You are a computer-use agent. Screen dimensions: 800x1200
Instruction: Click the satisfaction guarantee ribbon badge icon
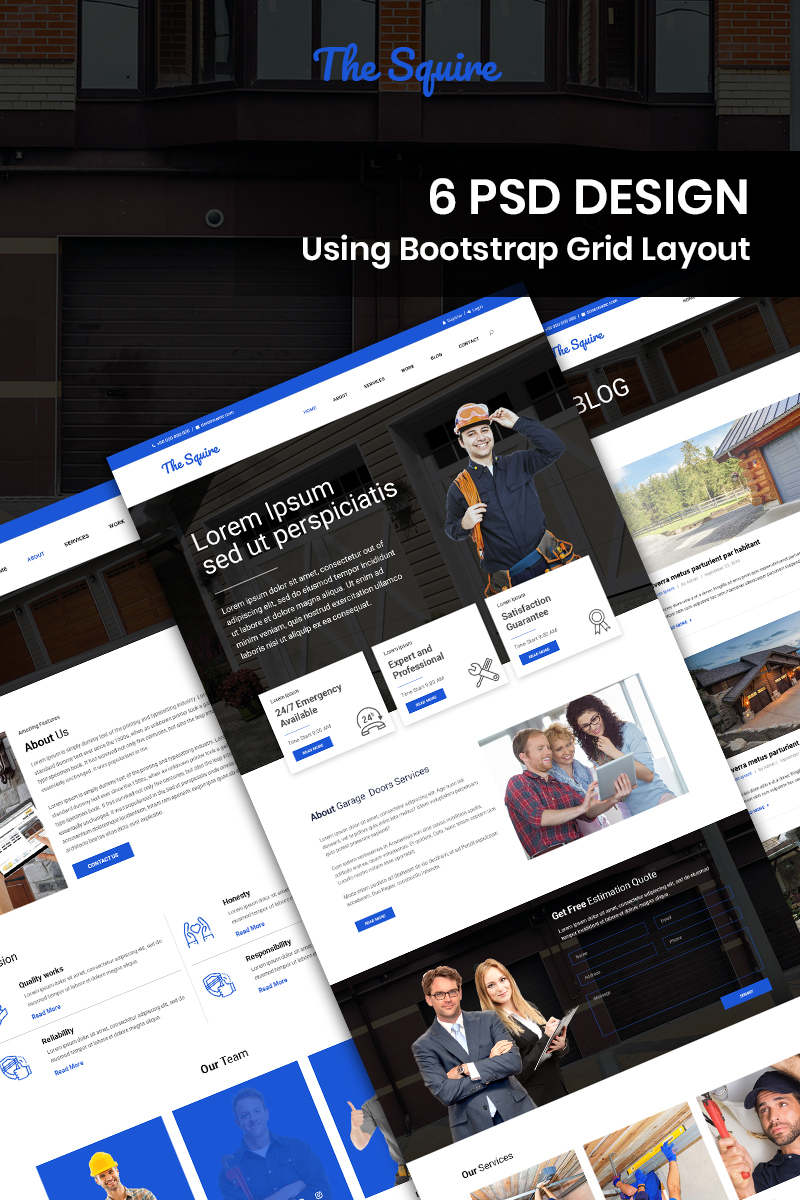597,621
